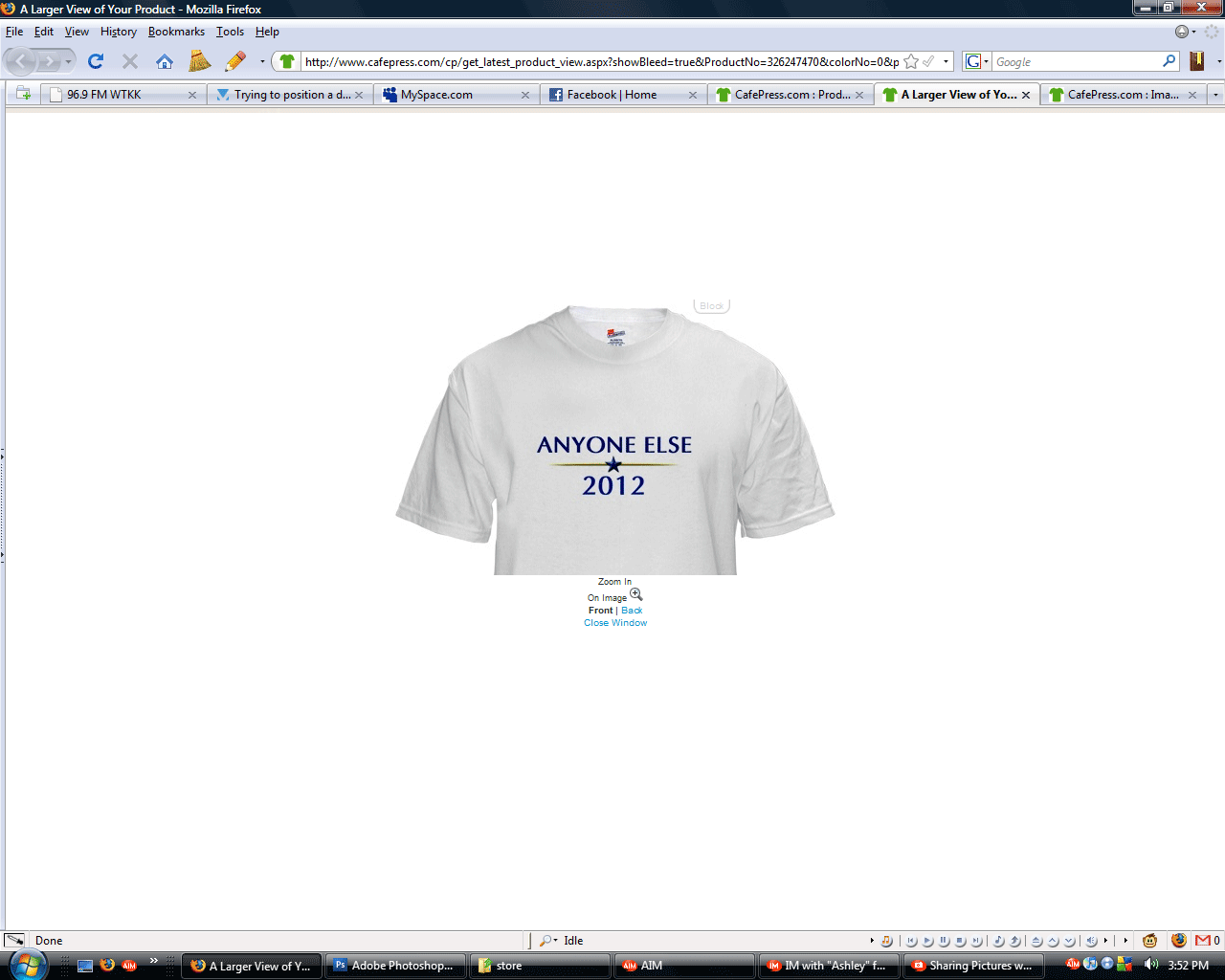Viewport: 1225px width, 980px height.
Task: View the Back of the shirt
Action: coord(632,611)
